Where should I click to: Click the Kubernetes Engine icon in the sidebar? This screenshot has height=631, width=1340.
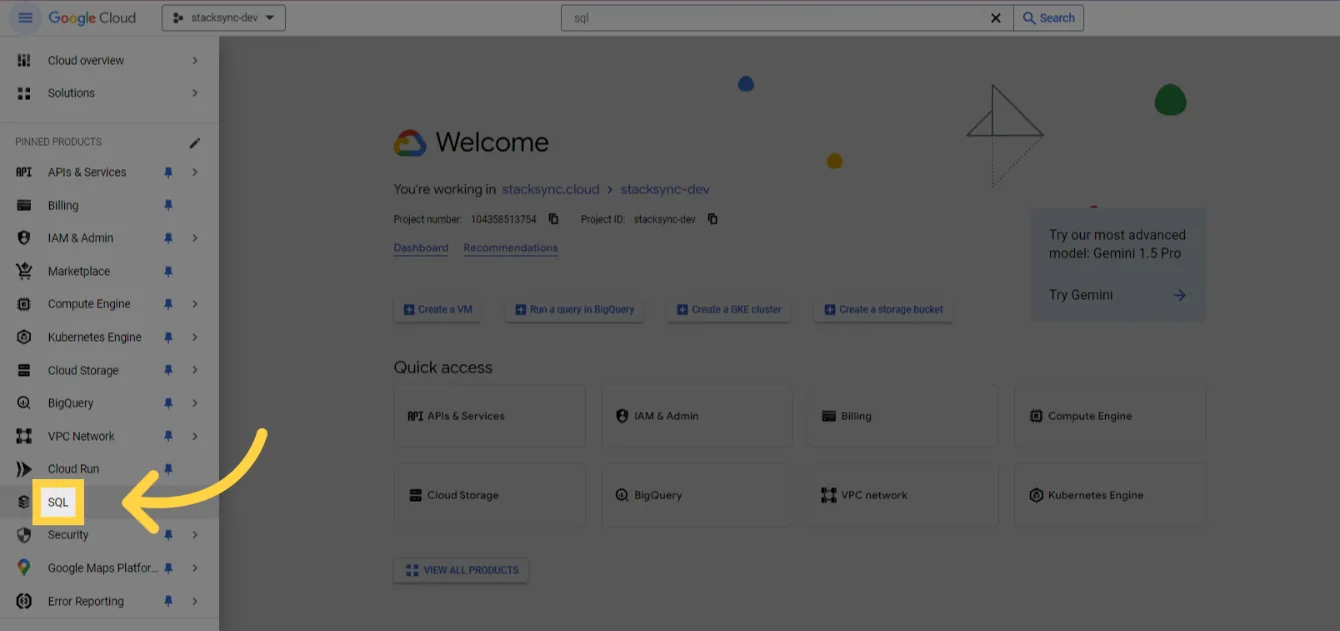tap(24, 337)
